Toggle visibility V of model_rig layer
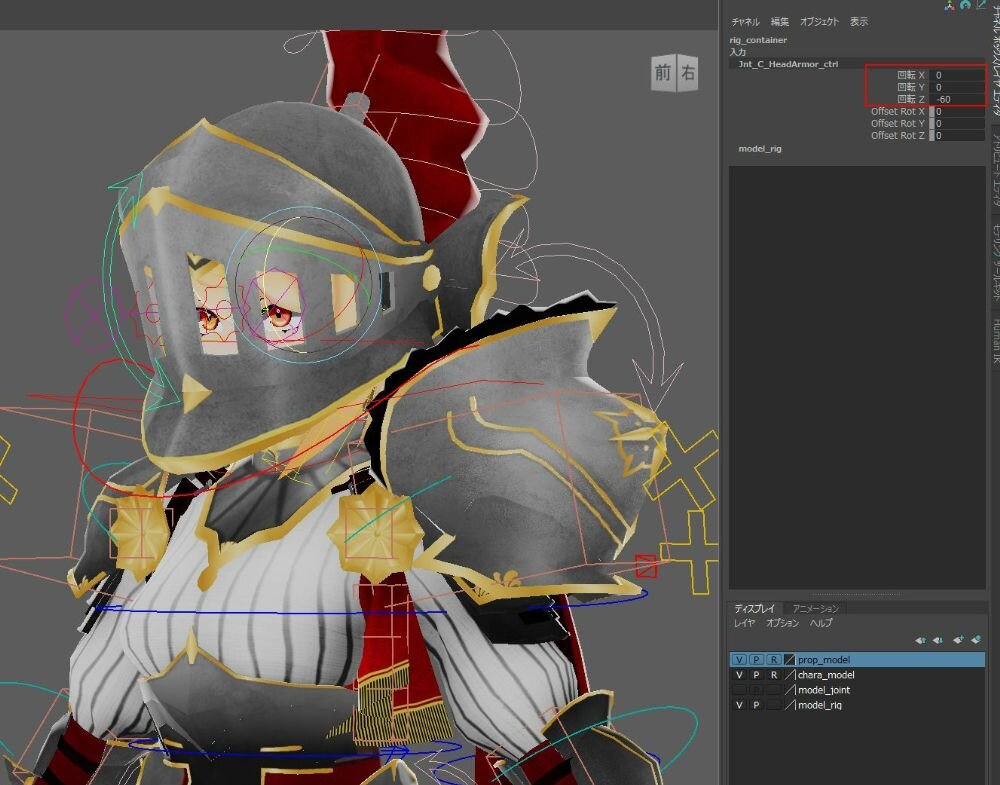 click(x=739, y=705)
